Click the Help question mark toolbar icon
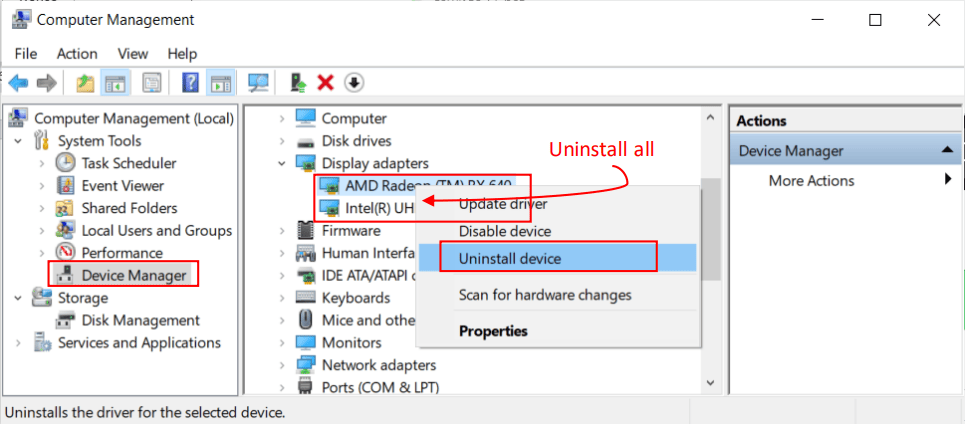965x424 pixels. tap(190, 83)
